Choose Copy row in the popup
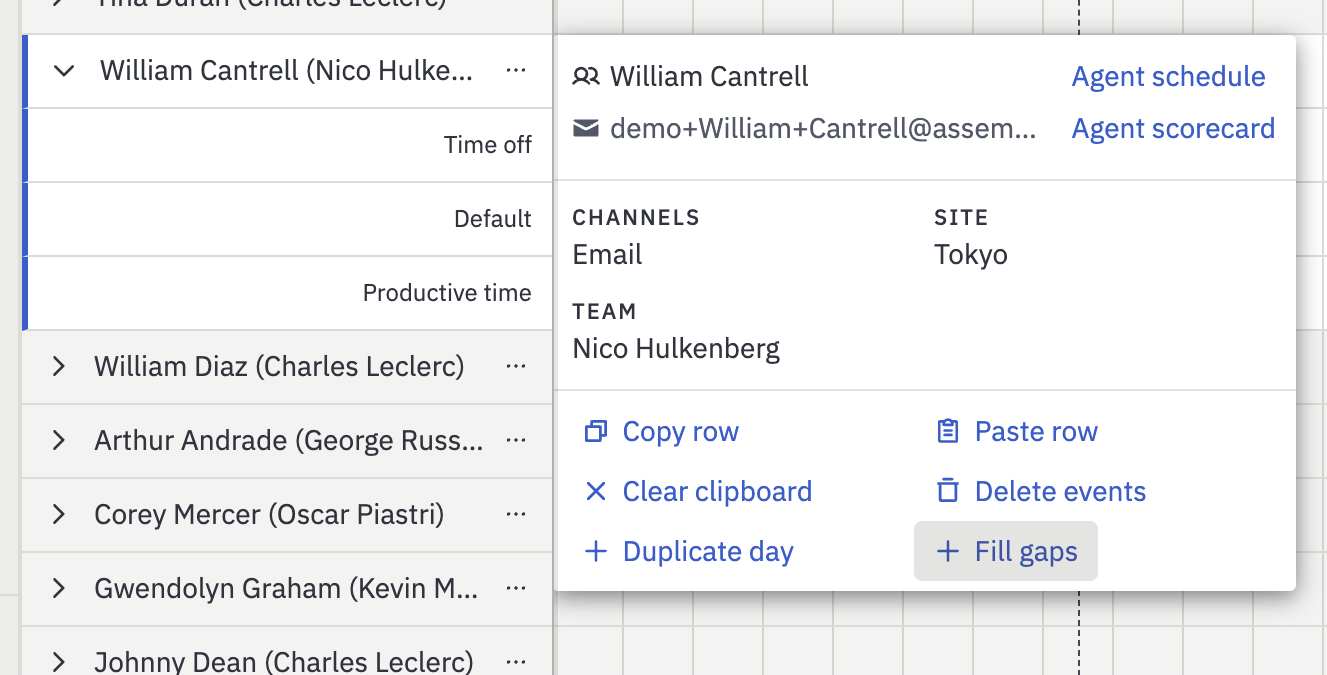Image resolution: width=1327 pixels, height=675 pixels. (x=661, y=432)
